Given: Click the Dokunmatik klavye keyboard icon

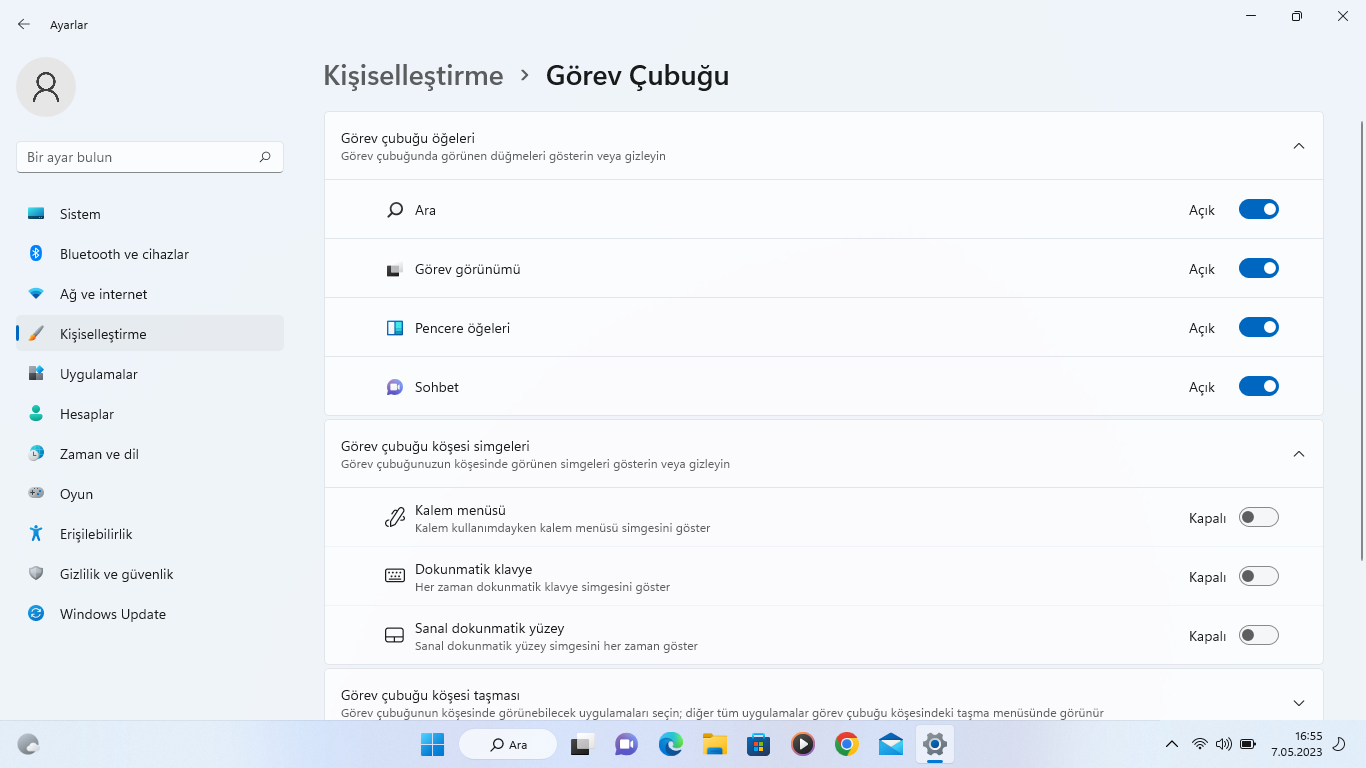Looking at the screenshot, I should coord(395,576).
